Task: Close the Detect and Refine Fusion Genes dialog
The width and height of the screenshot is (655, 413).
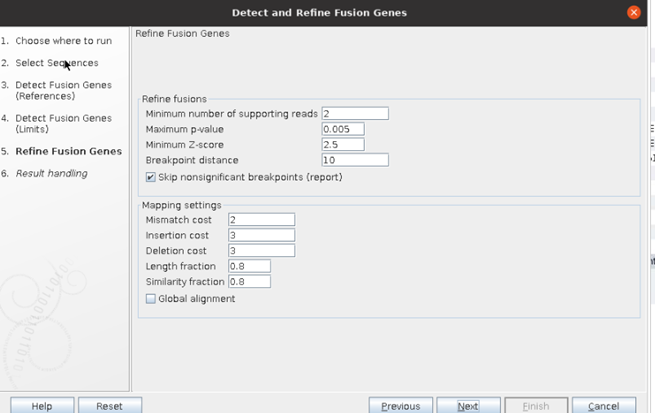Action: [634, 13]
